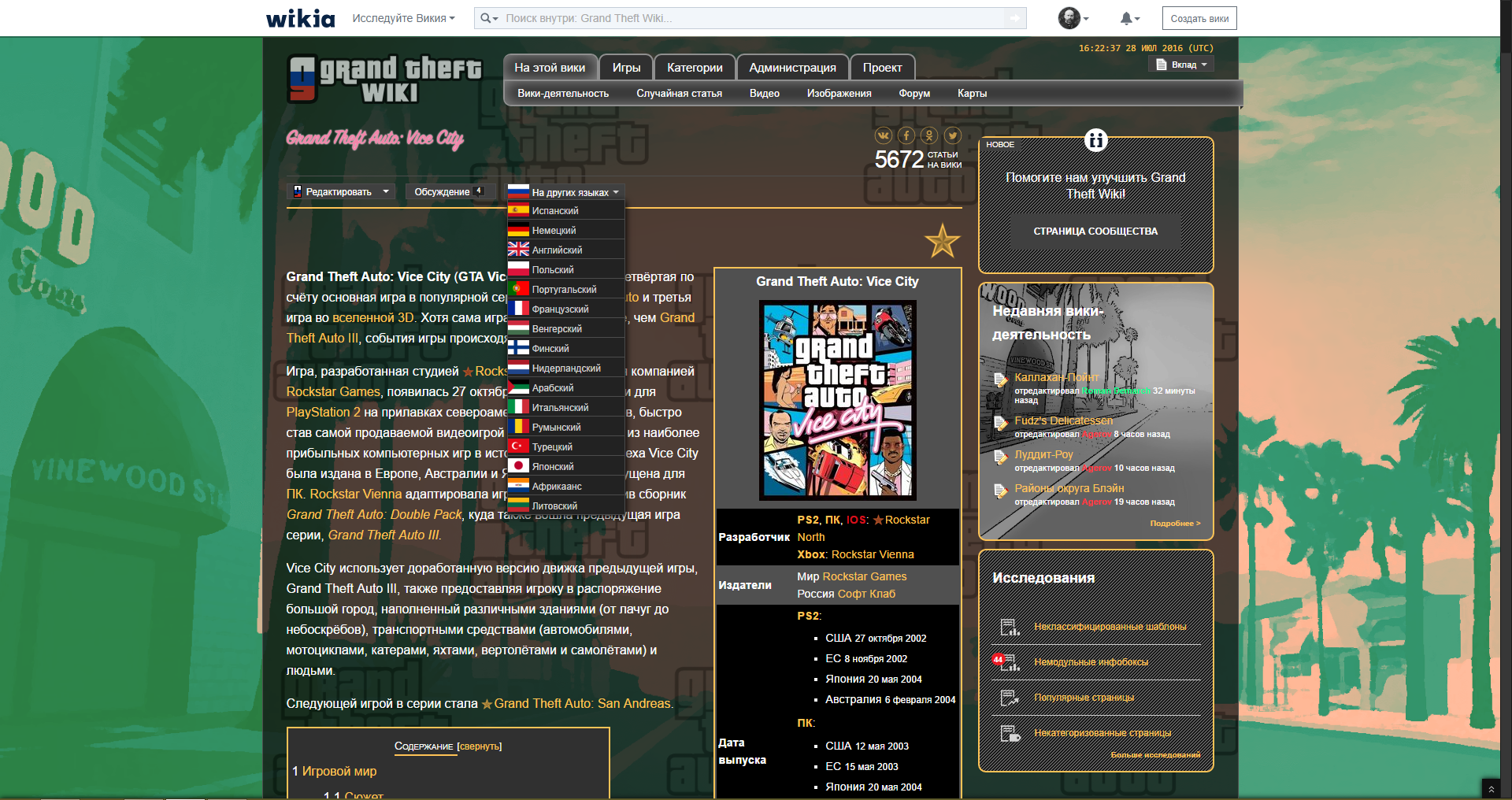Click the Portuguese flag icon
1512x800 pixels.
(x=518, y=289)
